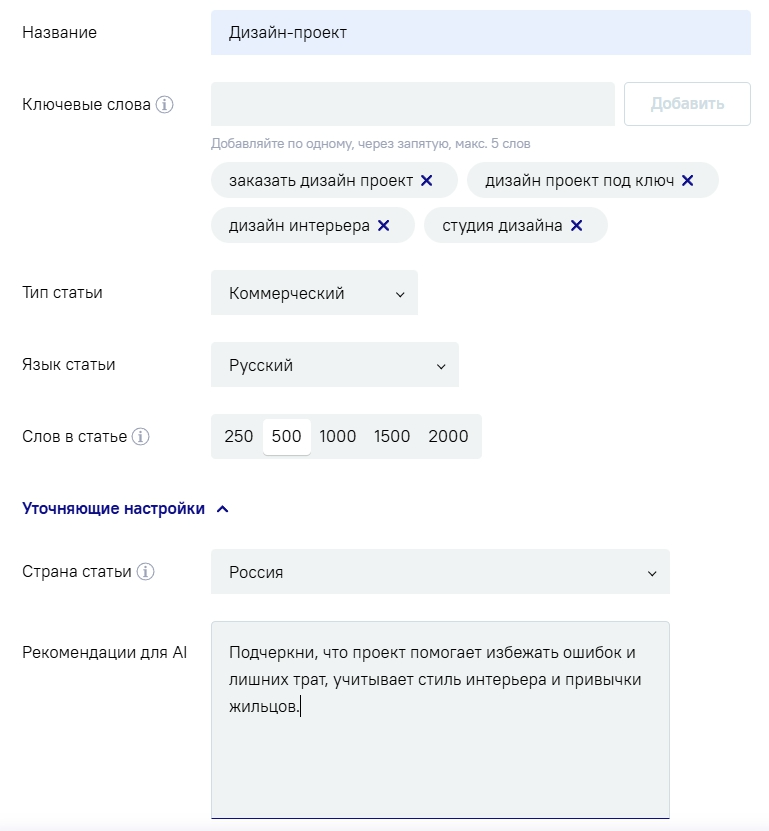
Task: Click the empty keyword entry field
Action: (412, 103)
